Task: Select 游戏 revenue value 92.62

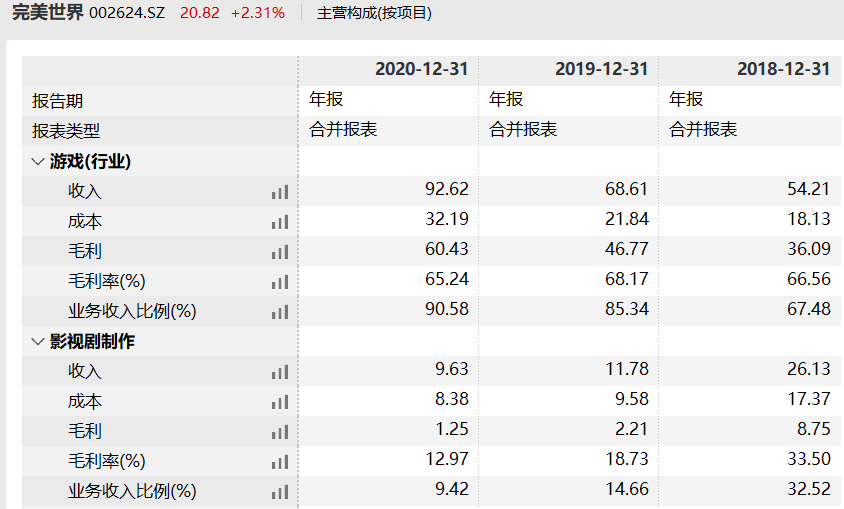Action: tap(447, 189)
